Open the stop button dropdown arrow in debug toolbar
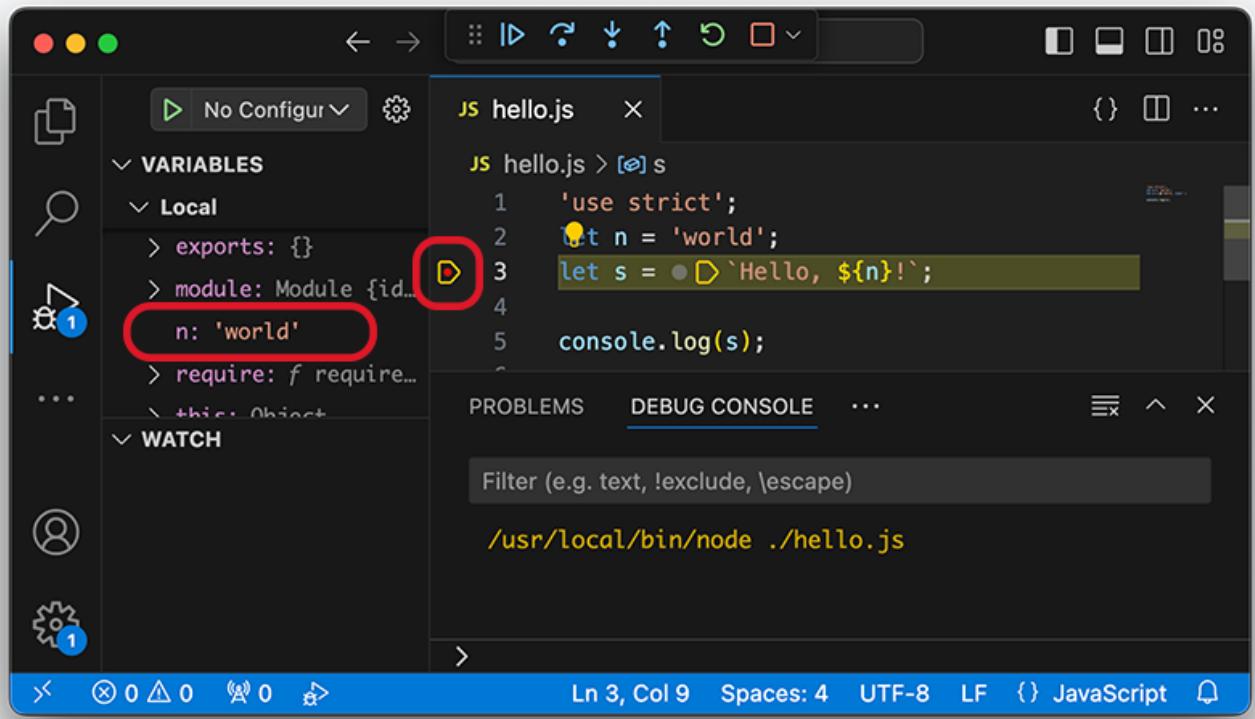Screen dimensions: 1255x719 click(x=792, y=36)
